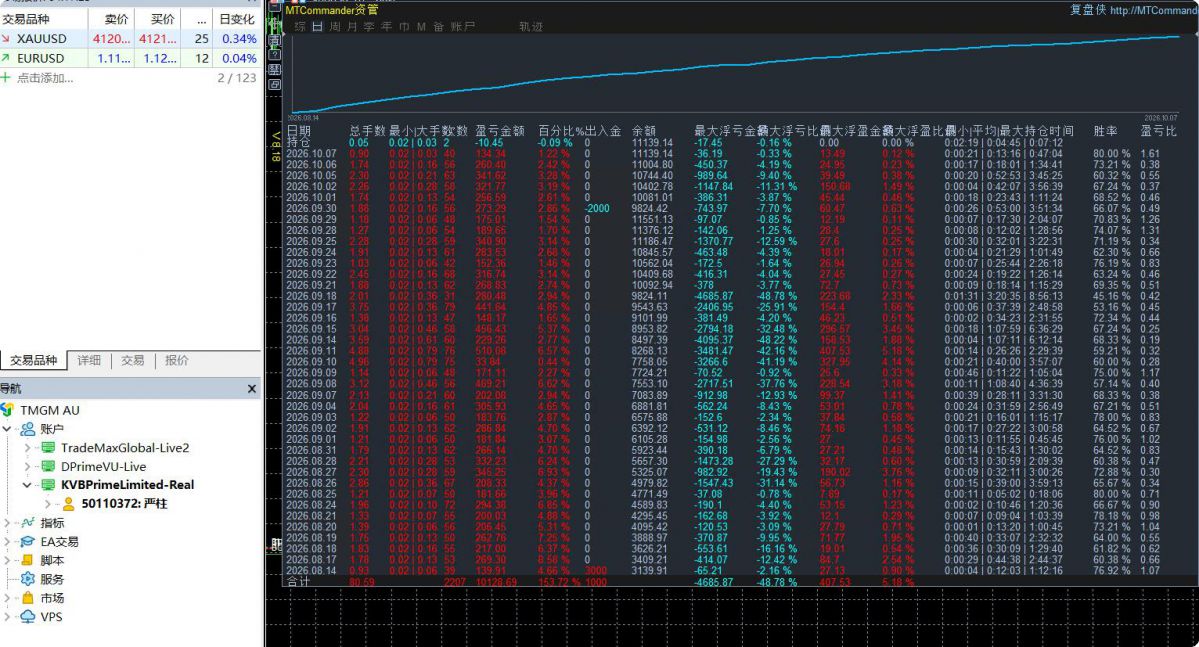Click the 日变化 column header
Viewport: 1199px width, 647px height.
pyautogui.click(x=237, y=19)
